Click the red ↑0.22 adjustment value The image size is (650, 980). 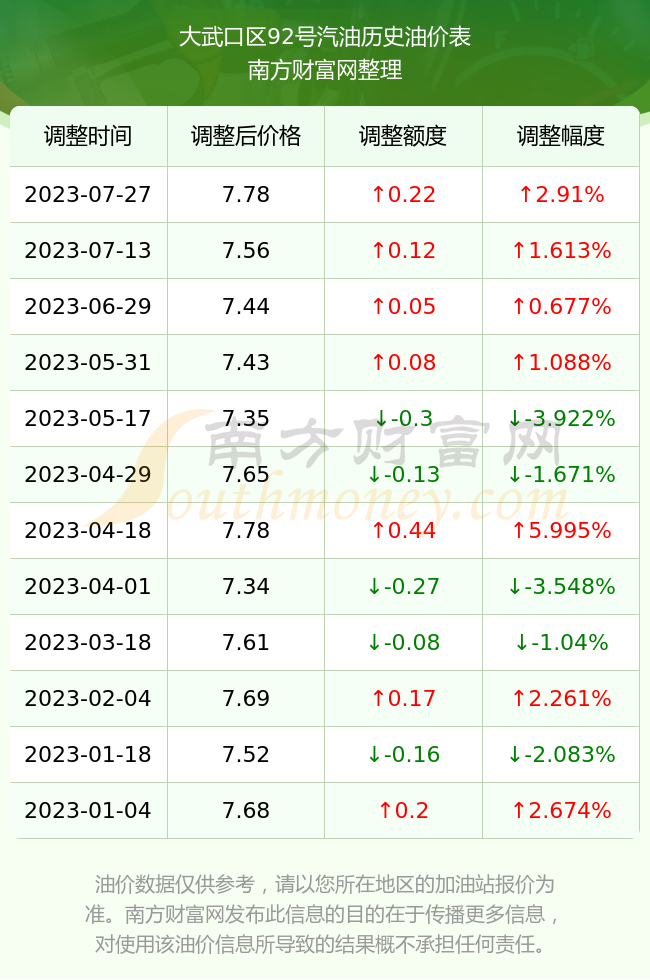403,194
